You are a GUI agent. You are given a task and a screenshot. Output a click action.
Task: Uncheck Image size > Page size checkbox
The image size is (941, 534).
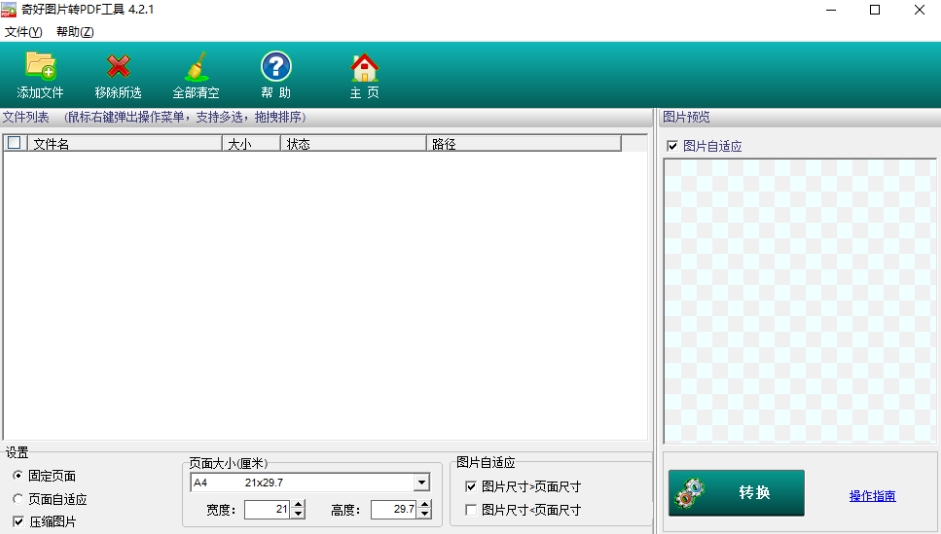[x=471, y=487]
